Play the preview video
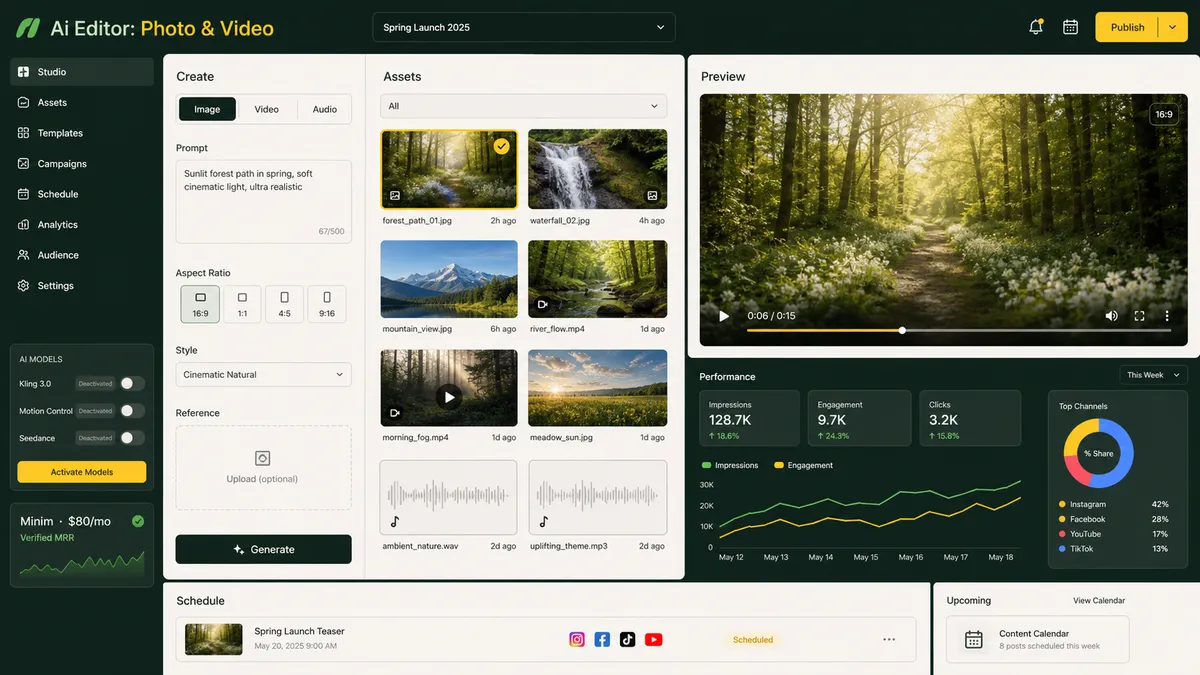 coord(724,316)
